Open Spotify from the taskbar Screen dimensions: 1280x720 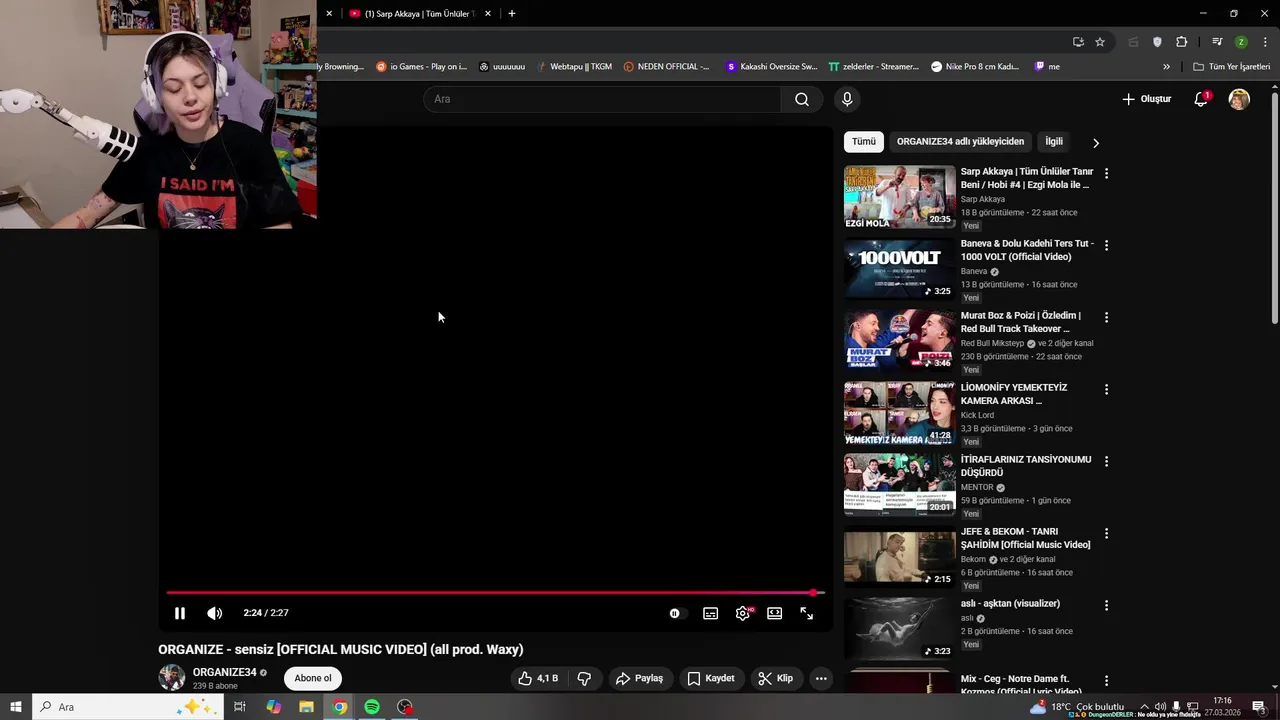pos(372,707)
